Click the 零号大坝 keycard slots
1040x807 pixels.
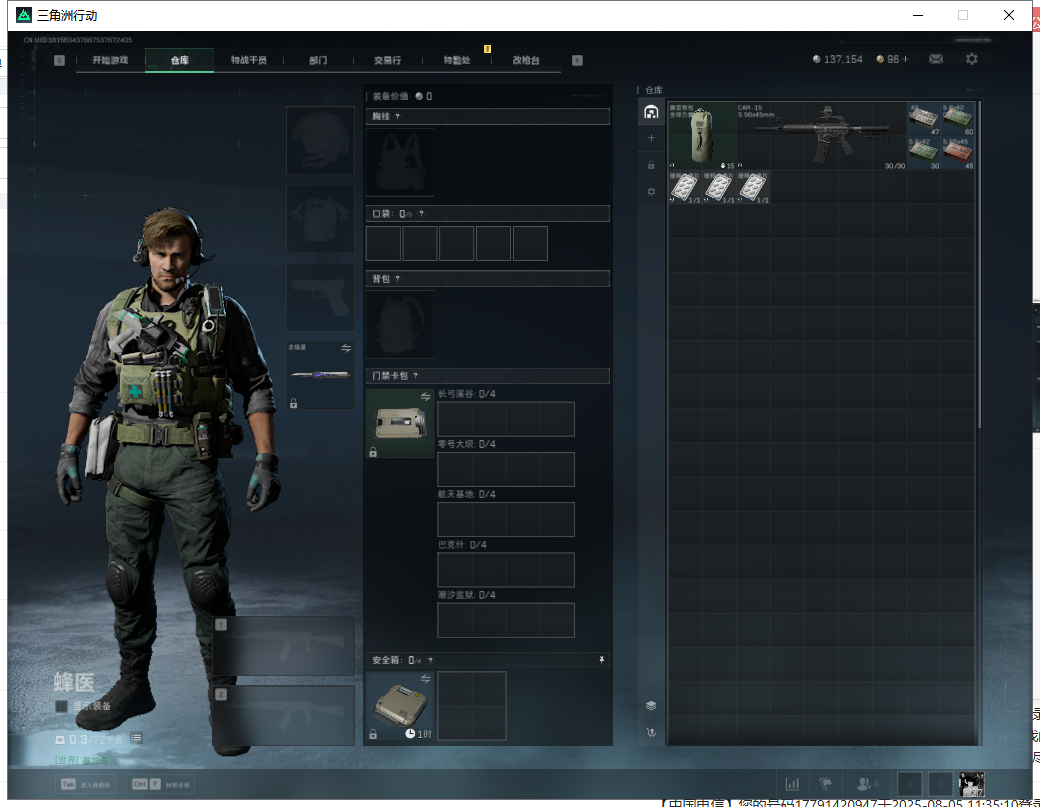coord(506,469)
